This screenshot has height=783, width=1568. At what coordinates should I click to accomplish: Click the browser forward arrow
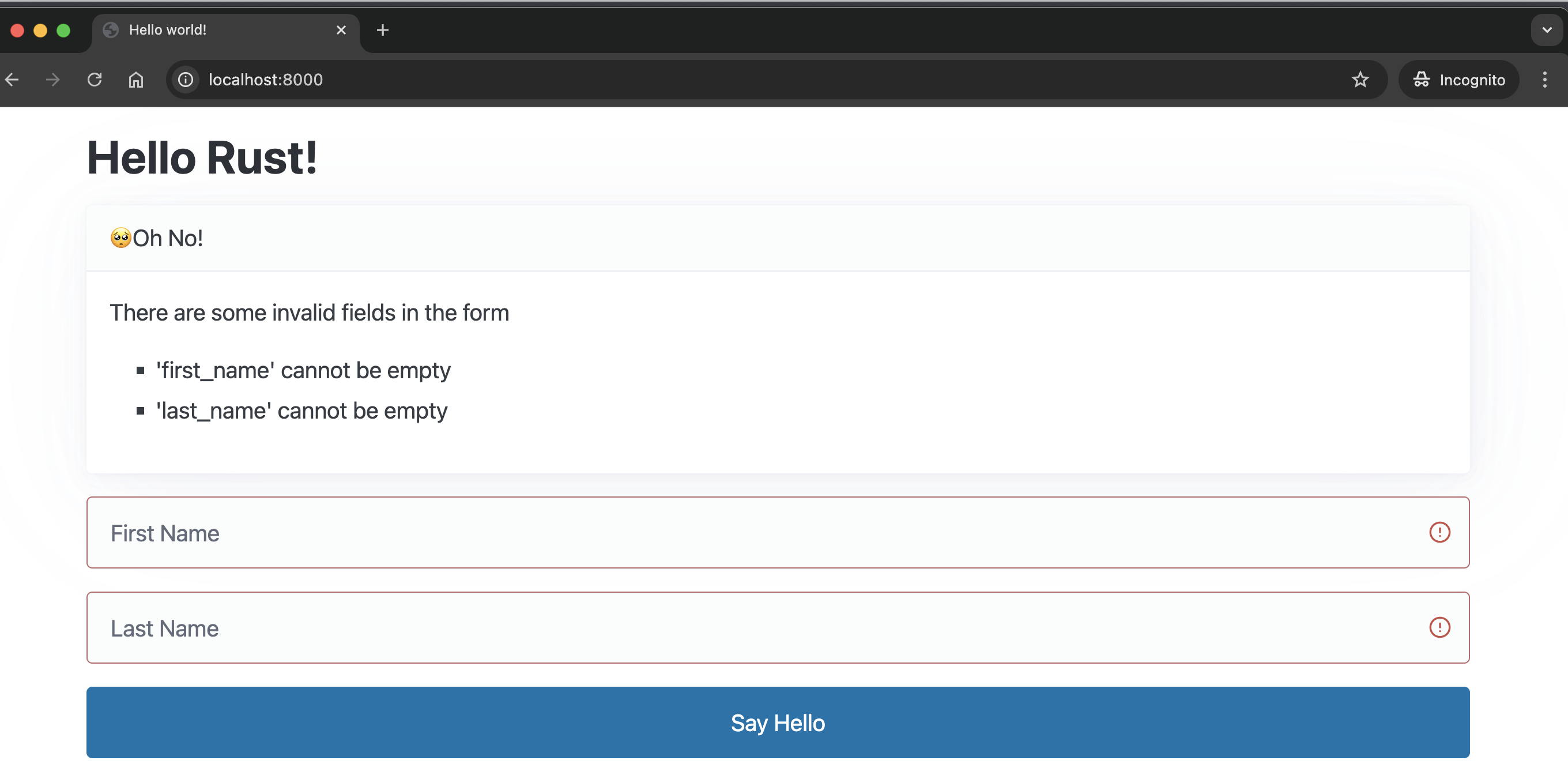pyautogui.click(x=53, y=80)
